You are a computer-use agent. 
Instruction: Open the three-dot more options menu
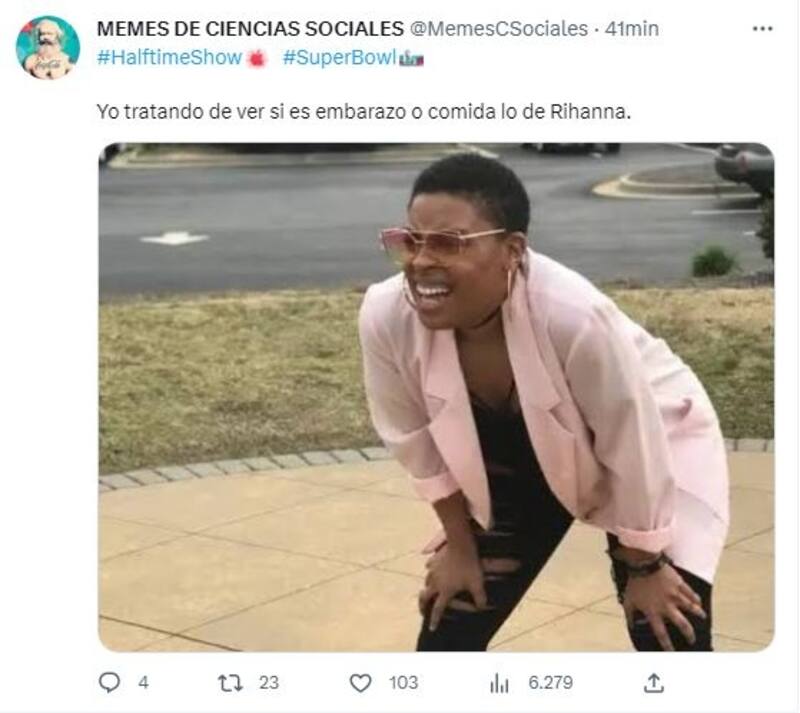tap(763, 29)
